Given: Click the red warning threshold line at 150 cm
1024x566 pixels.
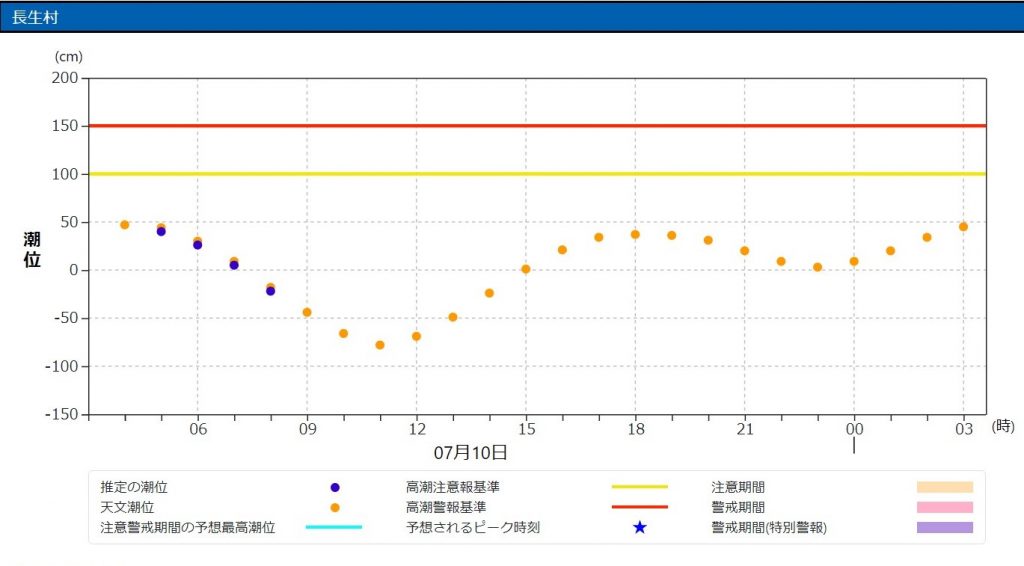Looking at the screenshot, I should [x=537, y=125].
